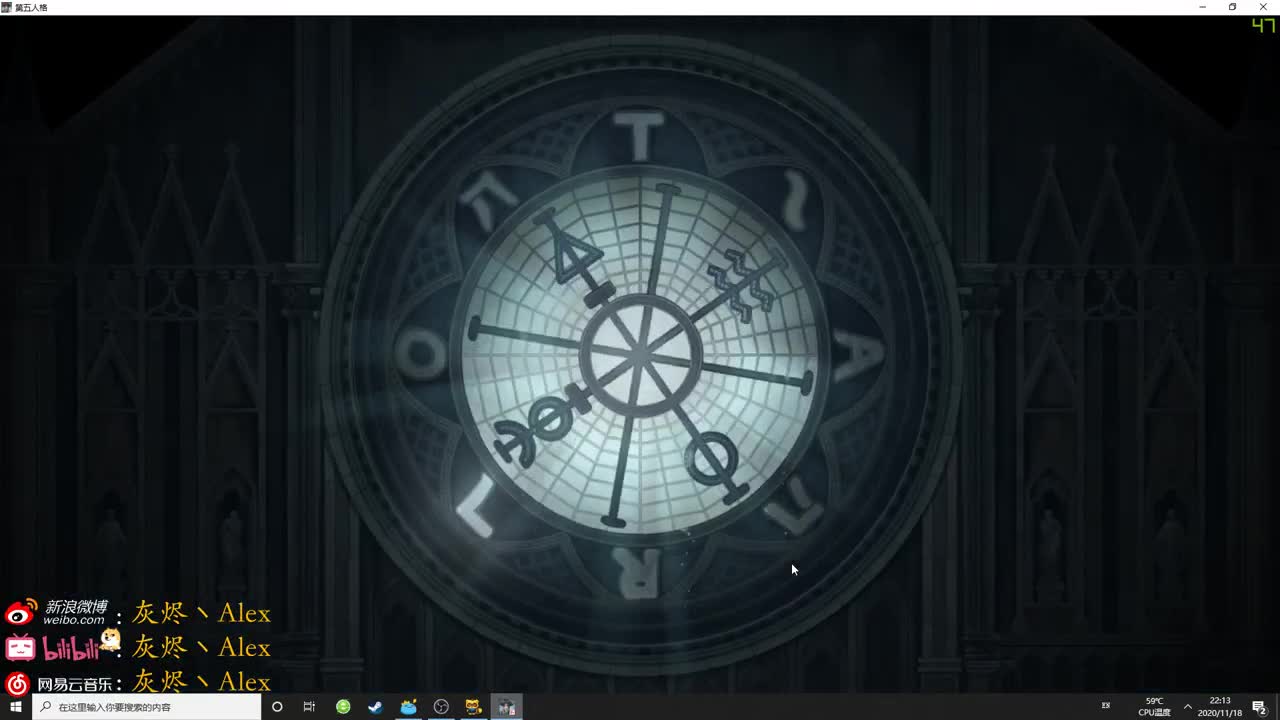
Task: Select the active game window taskbar button
Action: [507, 707]
